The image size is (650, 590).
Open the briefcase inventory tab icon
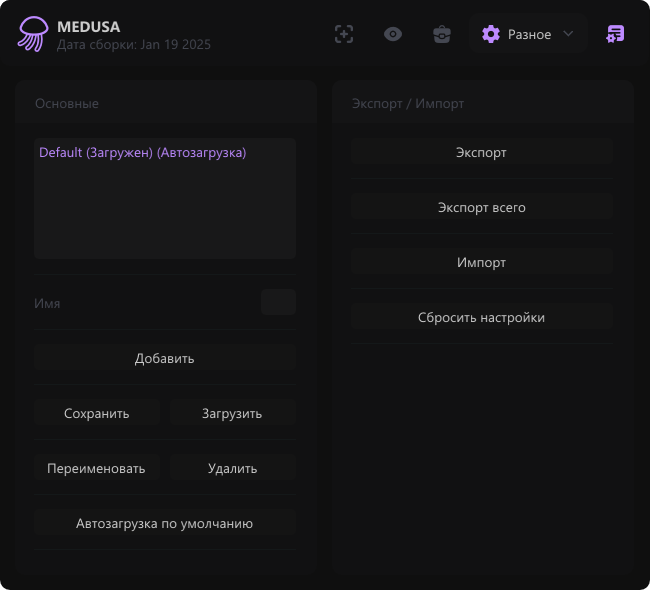442,34
